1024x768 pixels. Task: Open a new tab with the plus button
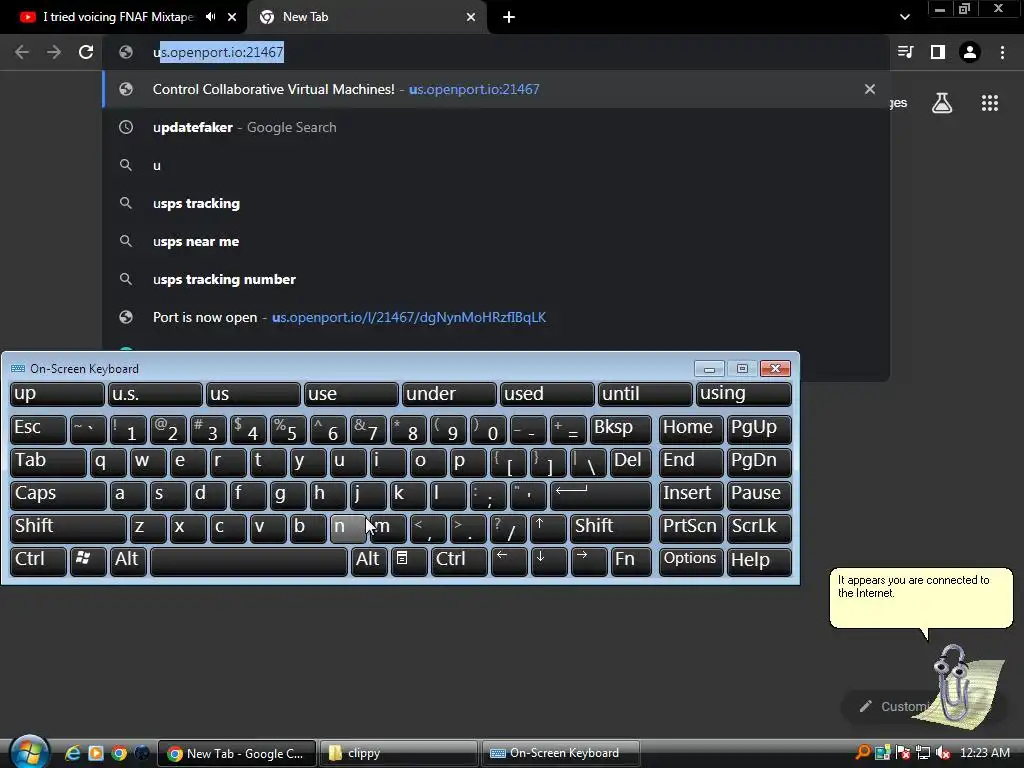pos(509,17)
